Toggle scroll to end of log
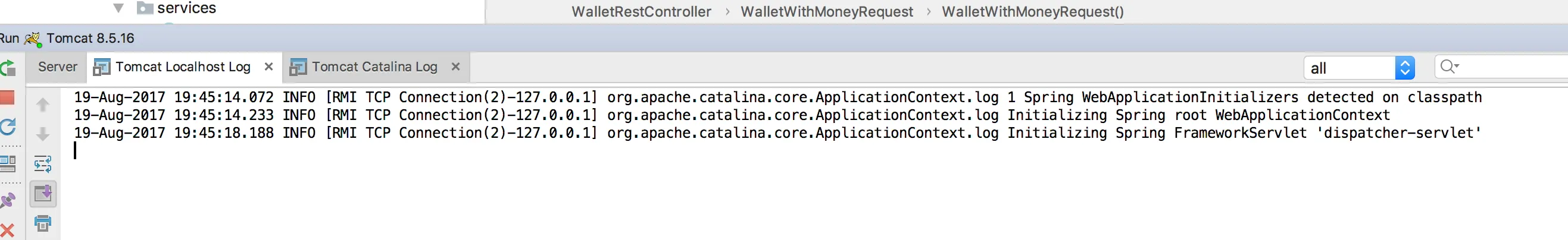The width and height of the screenshot is (1568, 240). click(x=43, y=194)
